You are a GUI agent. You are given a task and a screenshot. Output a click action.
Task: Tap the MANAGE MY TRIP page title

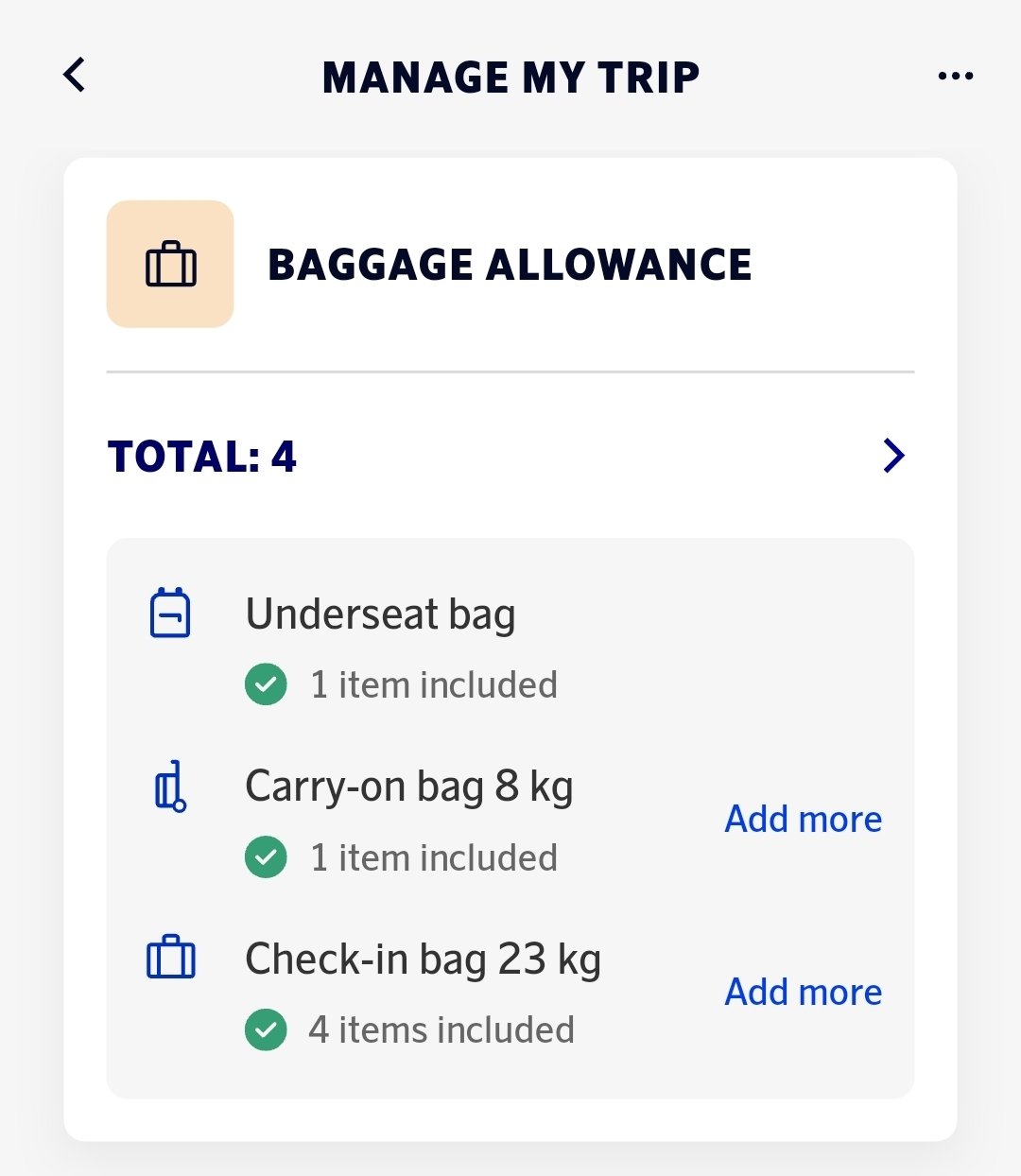pos(510,78)
